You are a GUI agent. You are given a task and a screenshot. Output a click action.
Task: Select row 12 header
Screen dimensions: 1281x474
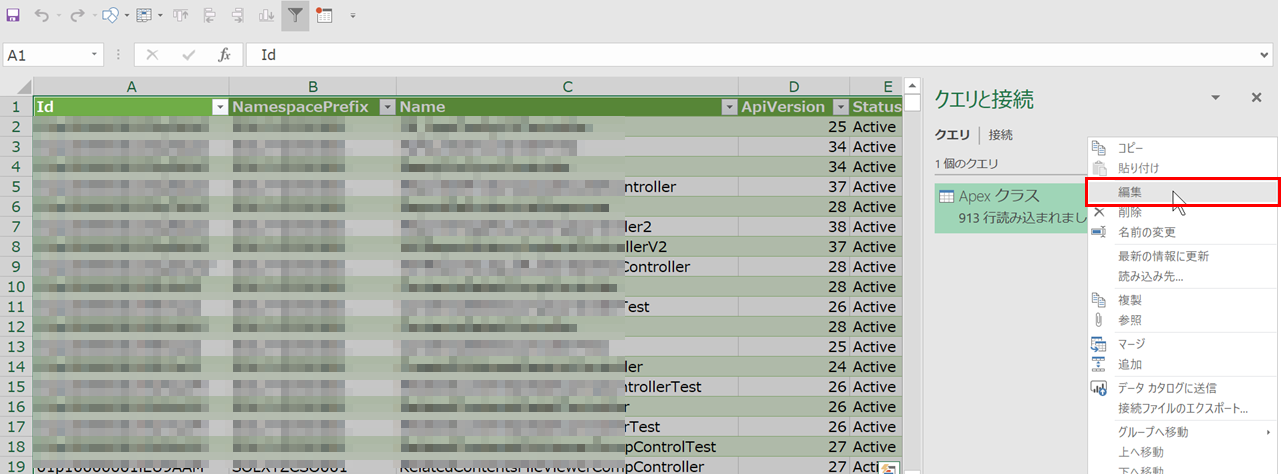(16, 327)
